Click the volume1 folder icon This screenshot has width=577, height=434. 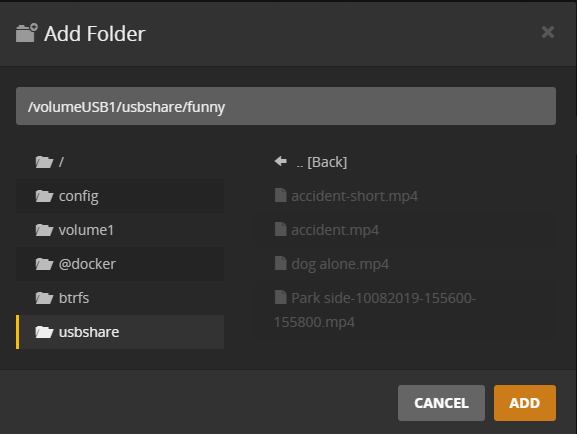click(x=45, y=230)
